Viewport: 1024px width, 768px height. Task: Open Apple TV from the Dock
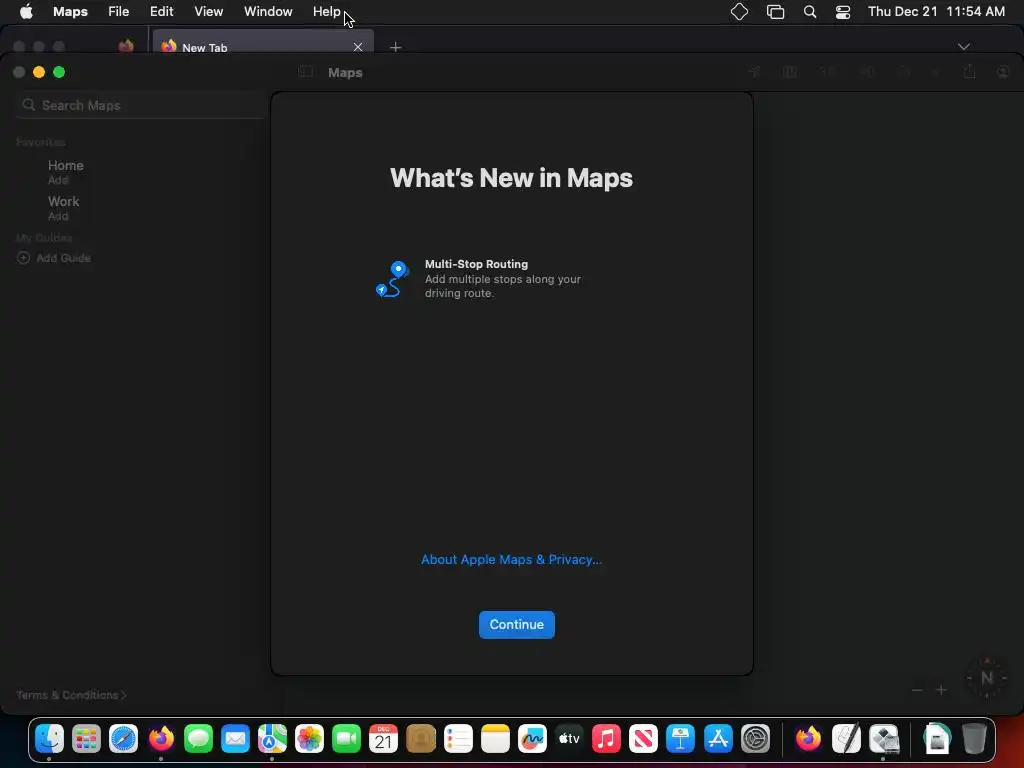(x=569, y=739)
